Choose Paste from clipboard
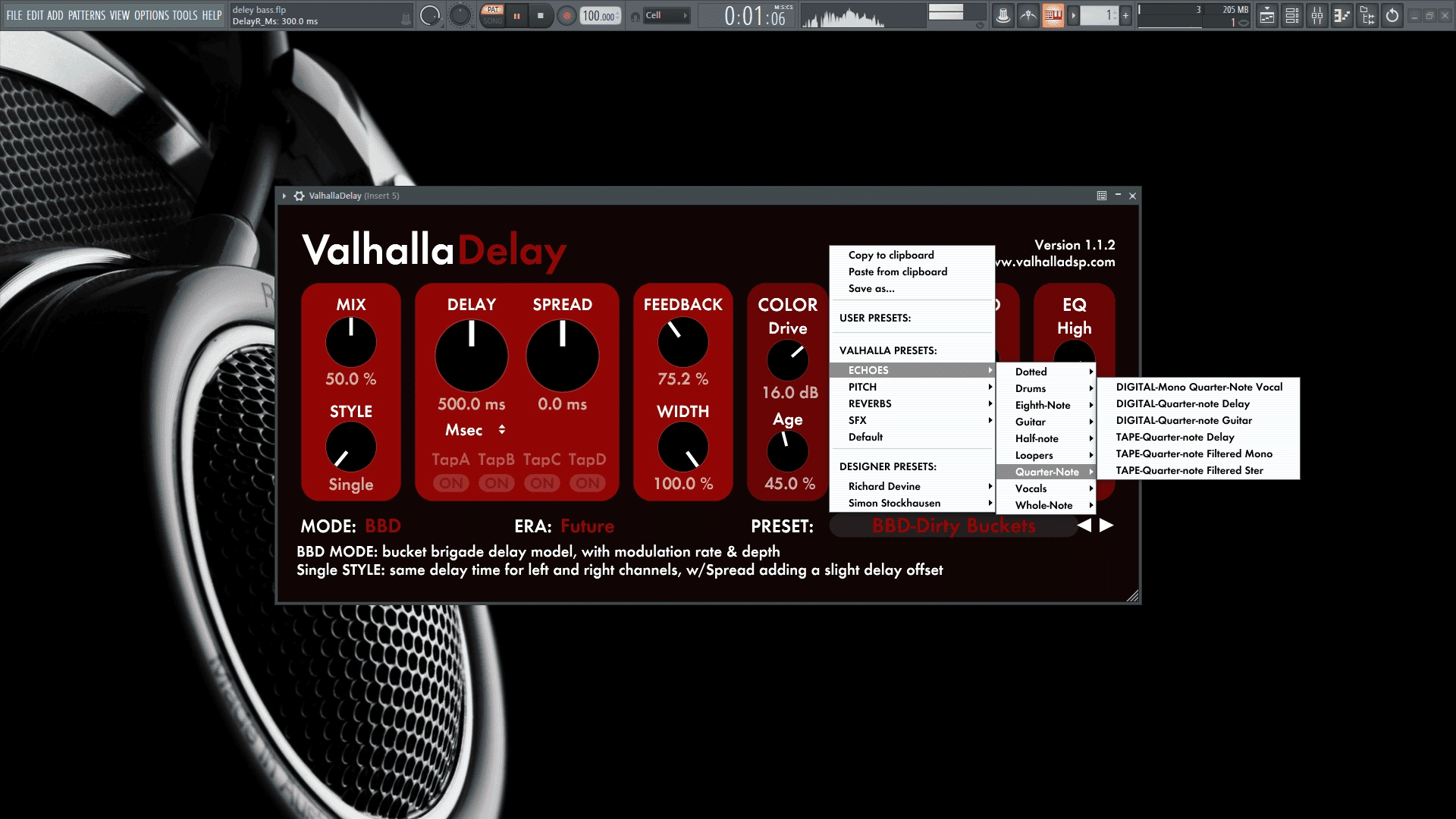The width and height of the screenshot is (1456, 819). click(x=912, y=271)
